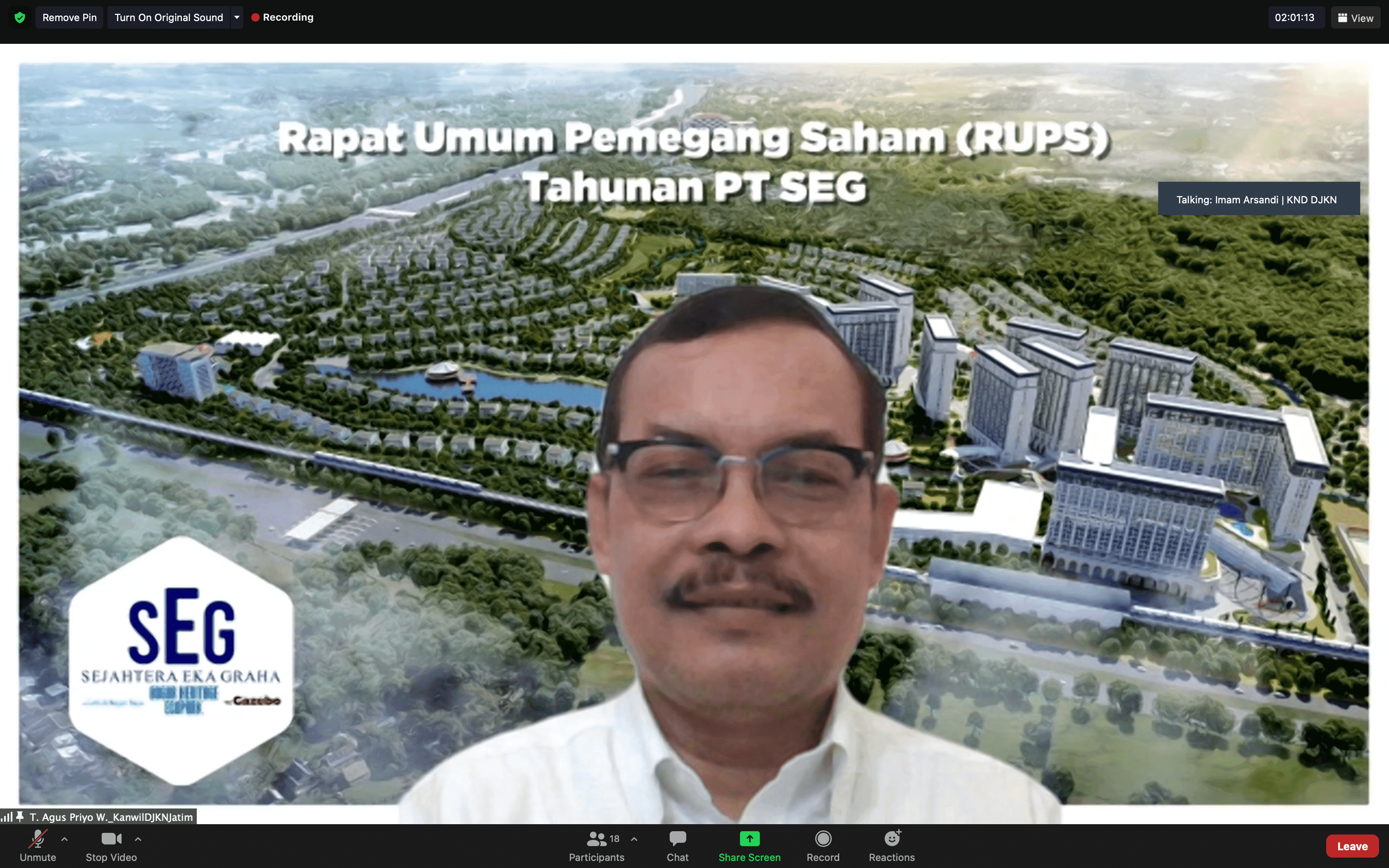
Task: Click the pin icon beside participant name
Action: tap(20, 816)
